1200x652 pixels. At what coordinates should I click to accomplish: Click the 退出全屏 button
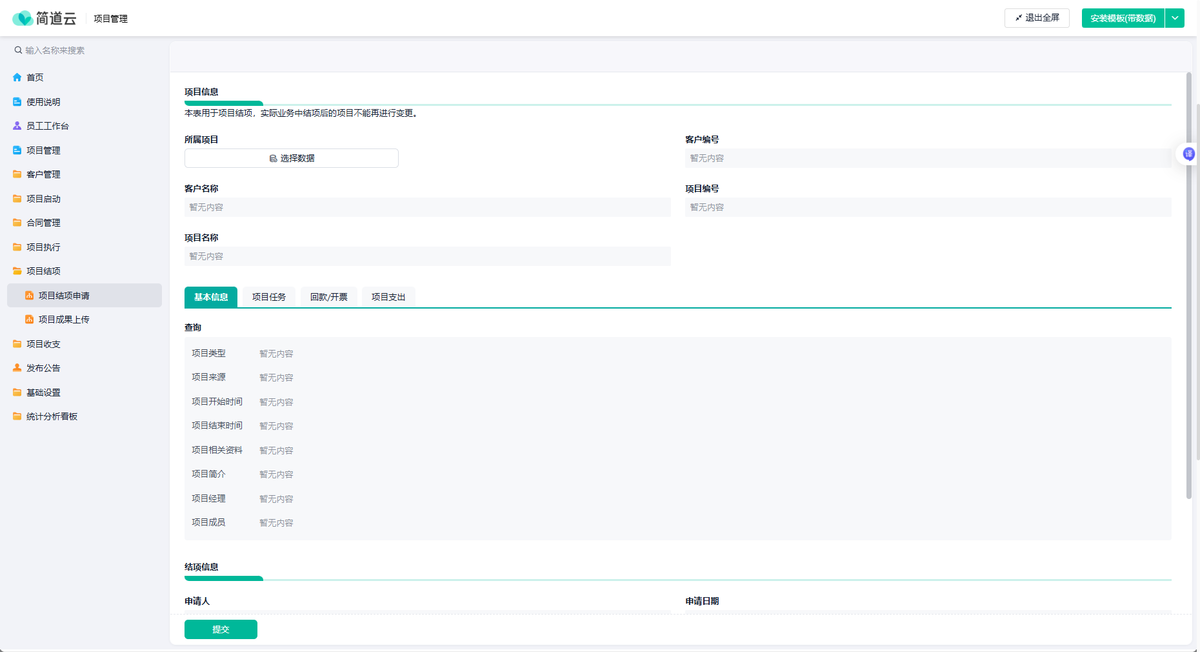[1037, 18]
